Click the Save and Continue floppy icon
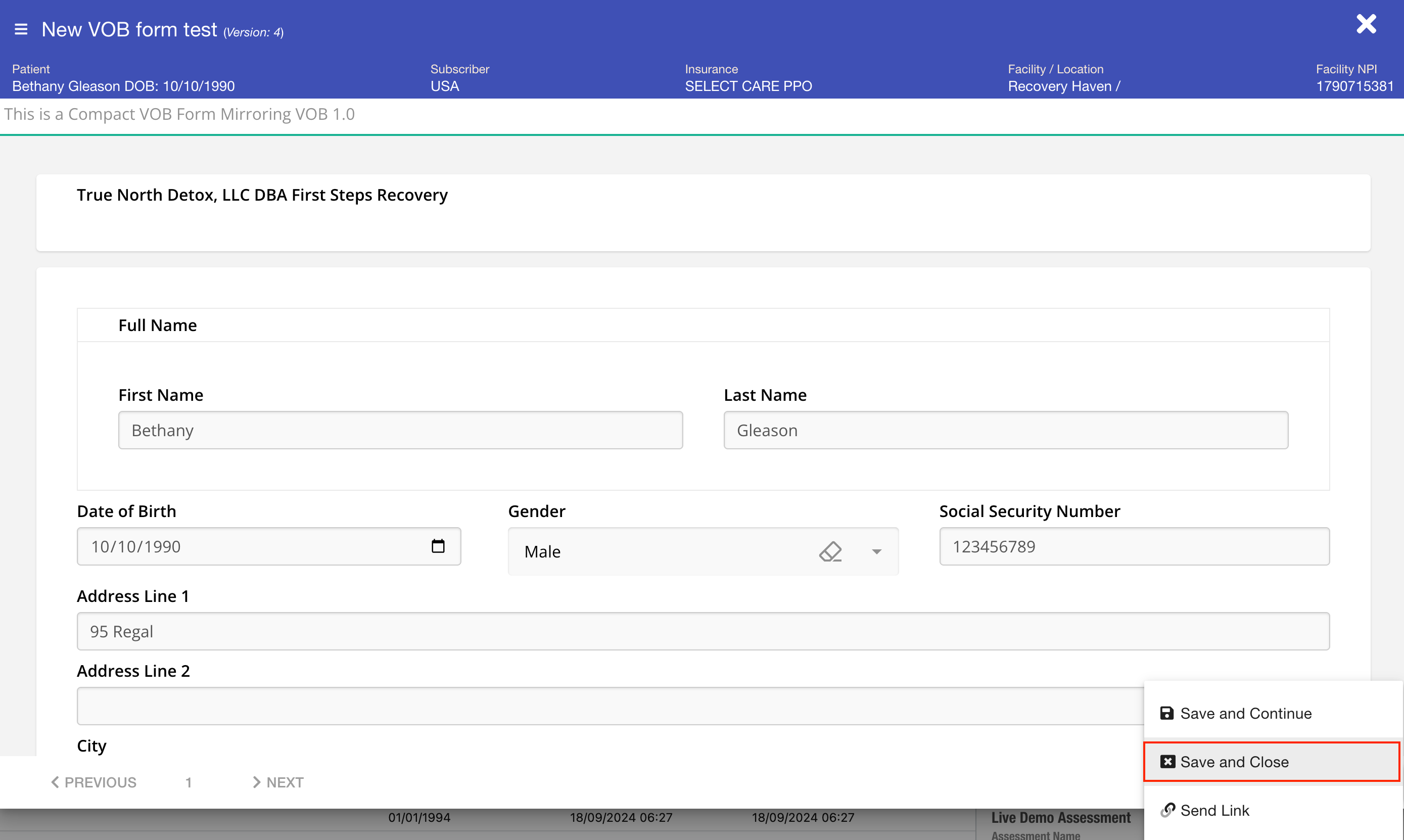The image size is (1404, 840). click(x=1166, y=713)
